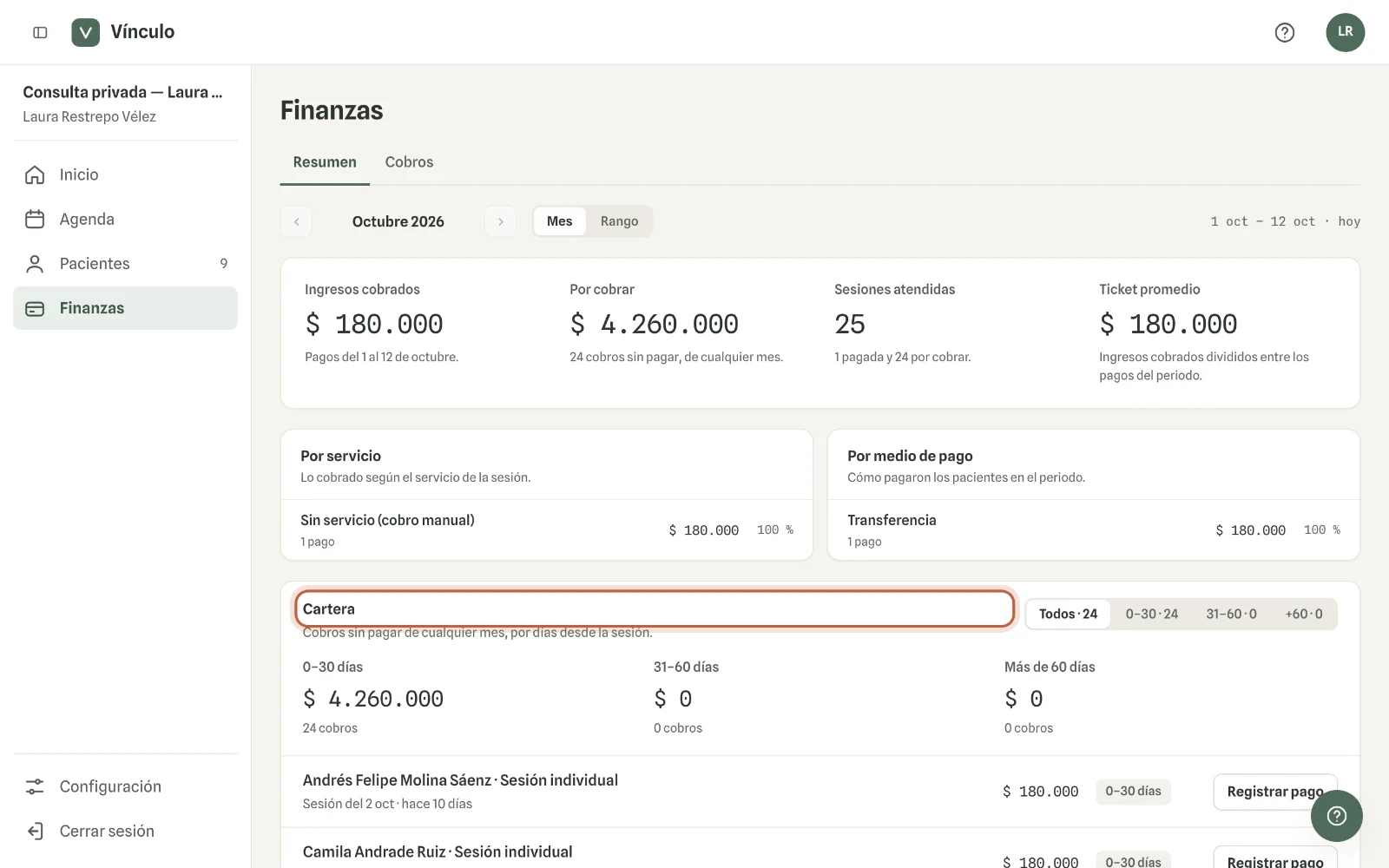Switch to the Resumen tab
This screenshot has width=1389, height=868.
pos(325,162)
